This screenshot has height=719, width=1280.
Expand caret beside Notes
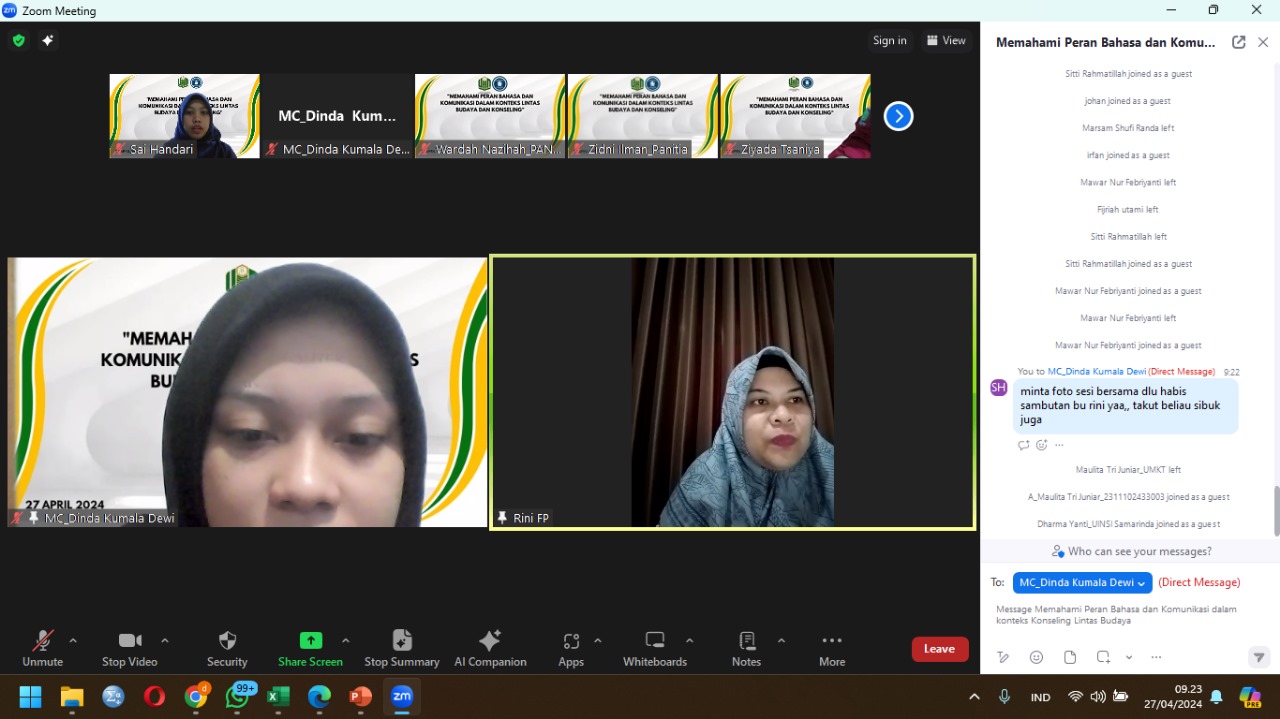tap(781, 641)
